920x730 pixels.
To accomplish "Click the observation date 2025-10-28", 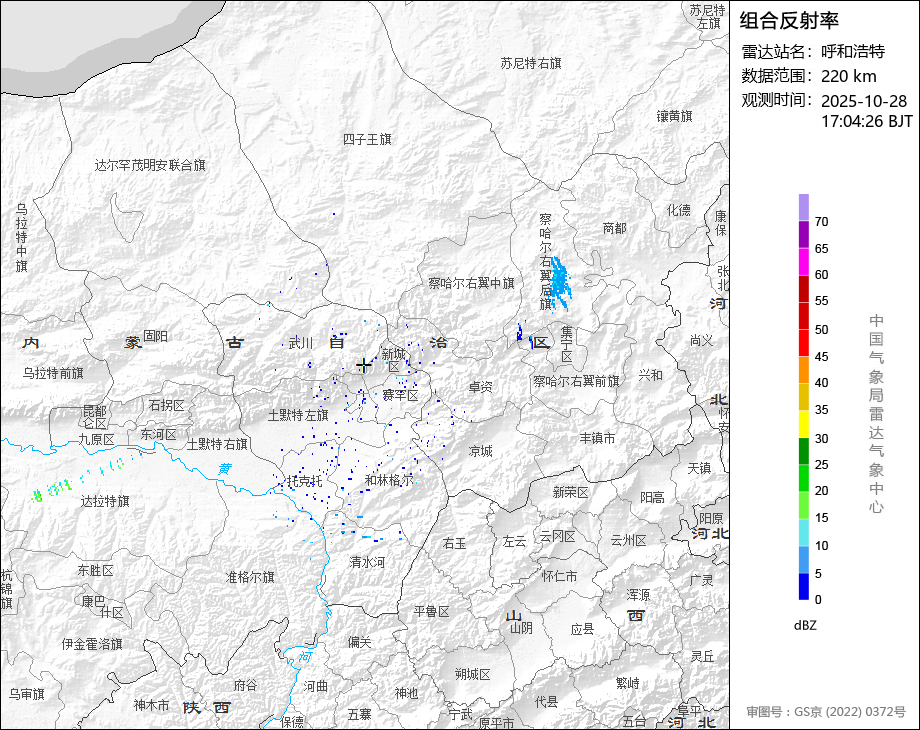I will (864, 101).
